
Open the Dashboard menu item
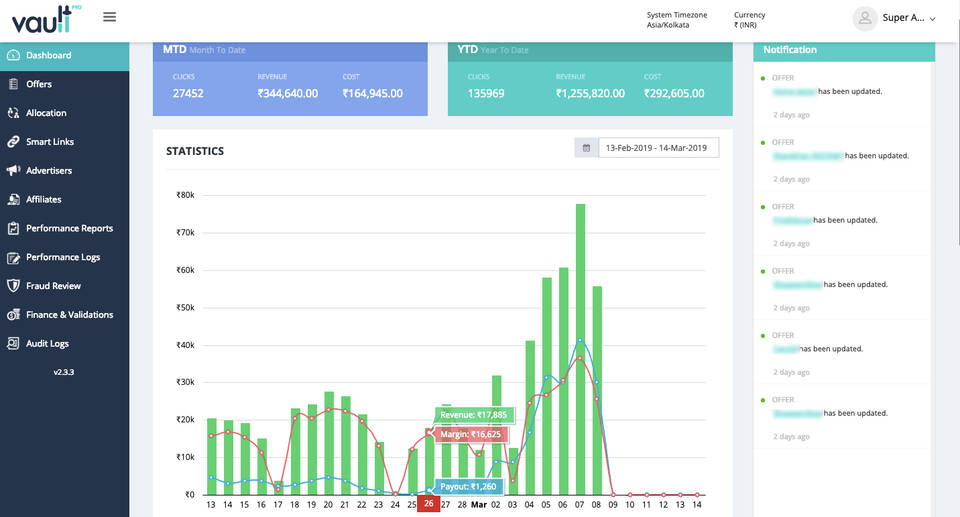coord(49,56)
